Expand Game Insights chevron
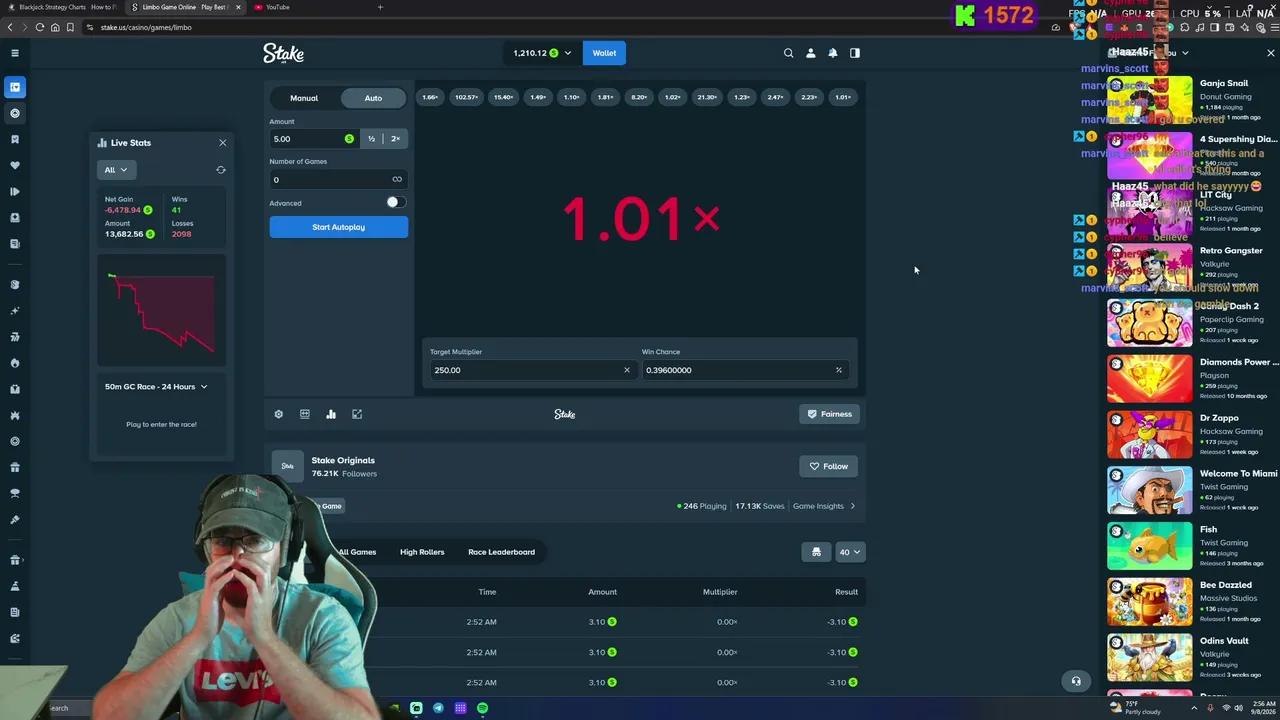This screenshot has width=1280, height=720. [x=853, y=506]
